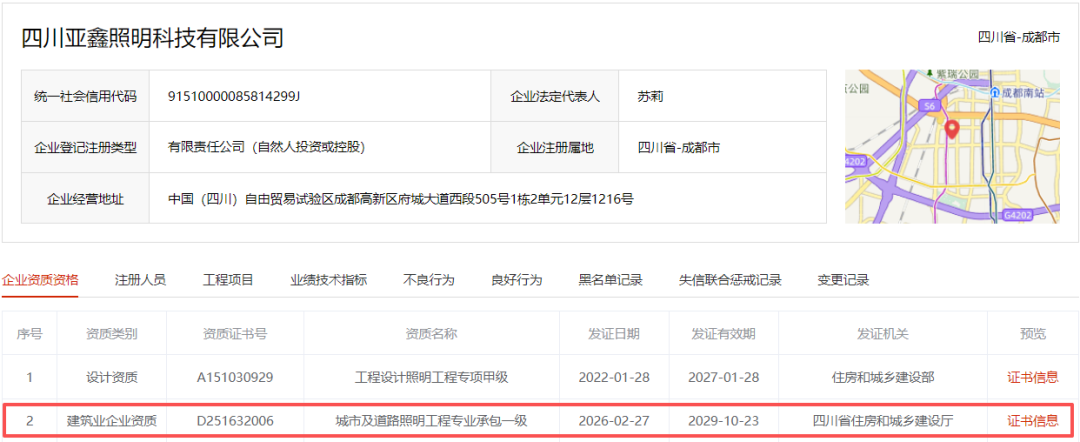Image resolution: width=1080 pixels, height=442 pixels.
Task: Click the business address ending 1216号
Action: pyautogui.click(x=401, y=200)
